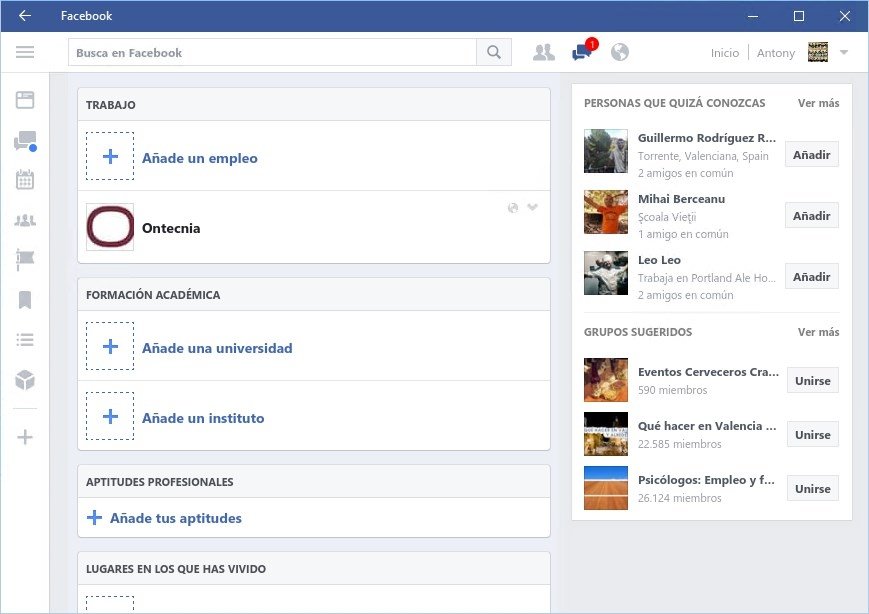Screen dimensions: 869x614
Task: Click Leo Leo name
Action: coord(659,259)
